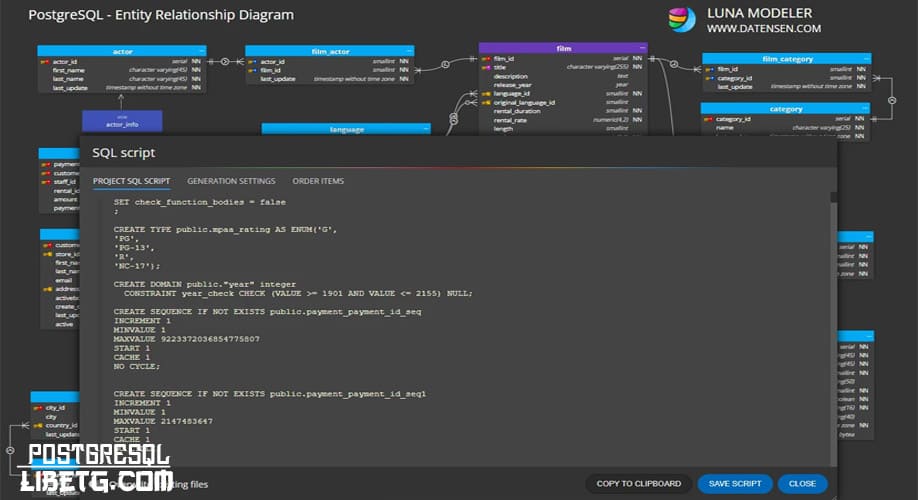
Task: Collapse the film_category table via header dash
Action: 866,59
